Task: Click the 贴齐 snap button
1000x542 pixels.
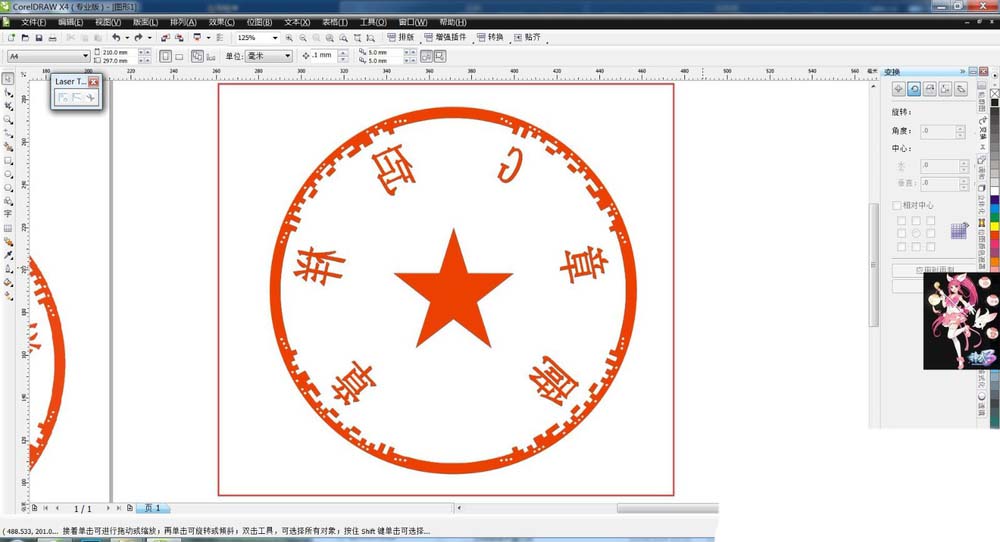Action: click(x=527, y=38)
